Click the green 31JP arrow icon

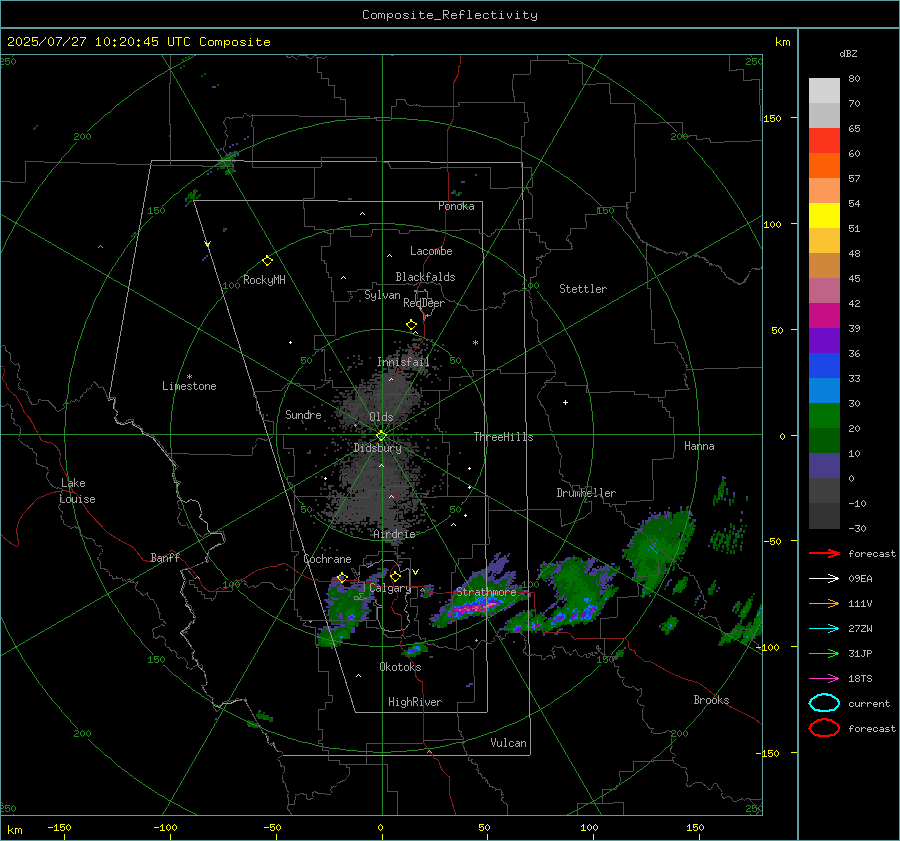pyautogui.click(x=824, y=653)
